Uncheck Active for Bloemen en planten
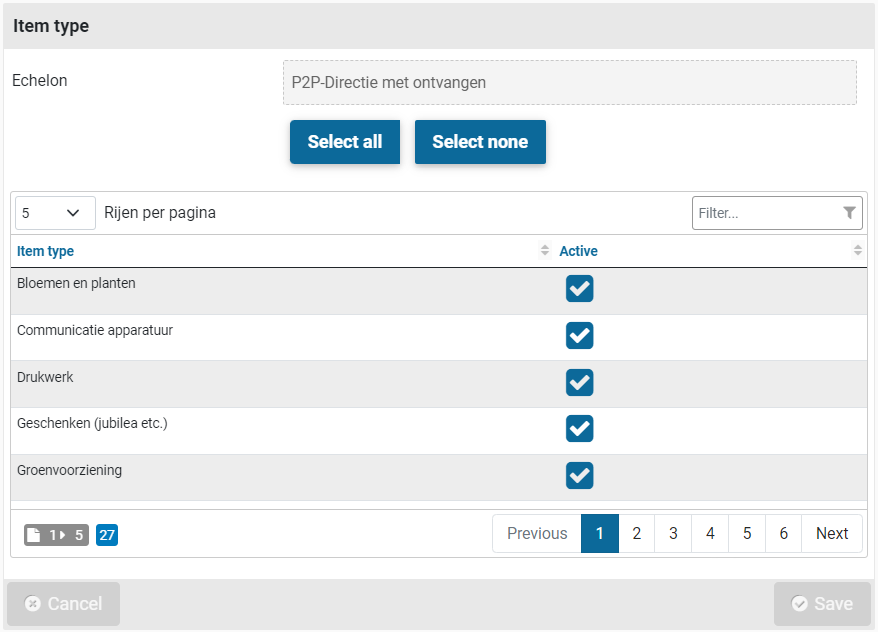878x632 pixels. (580, 289)
